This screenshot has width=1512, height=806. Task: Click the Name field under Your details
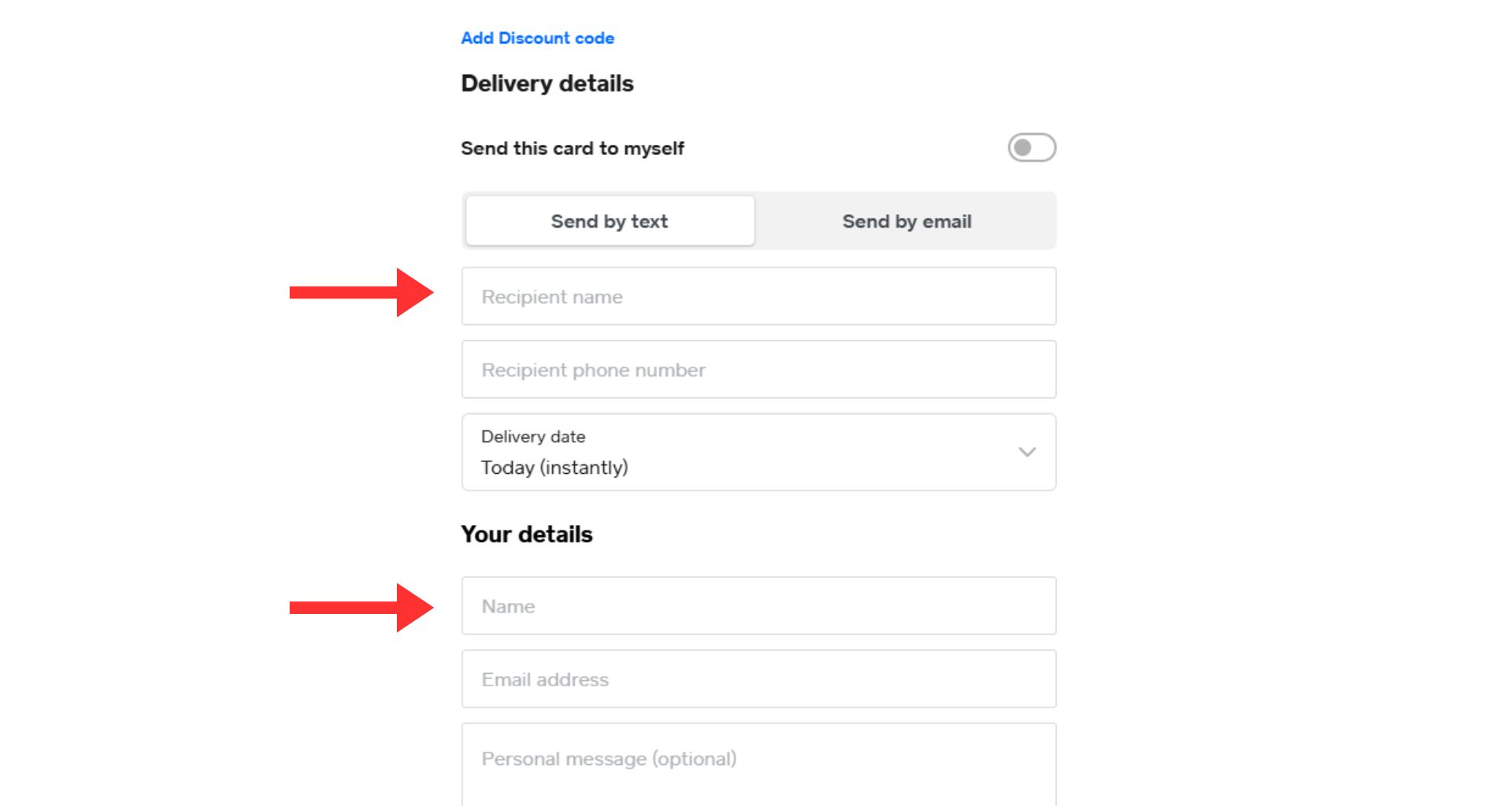pyautogui.click(x=758, y=606)
